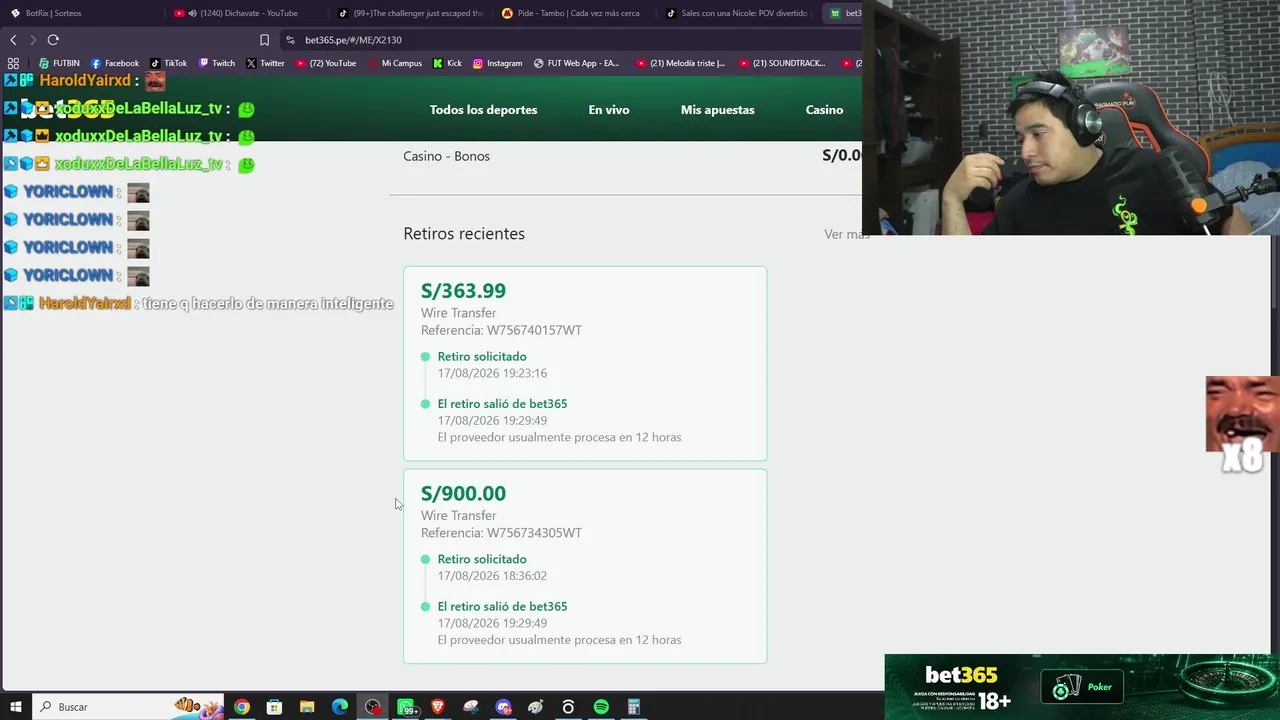Open the FUTBIN bookmark
The image size is (1280, 720).
click(58, 63)
